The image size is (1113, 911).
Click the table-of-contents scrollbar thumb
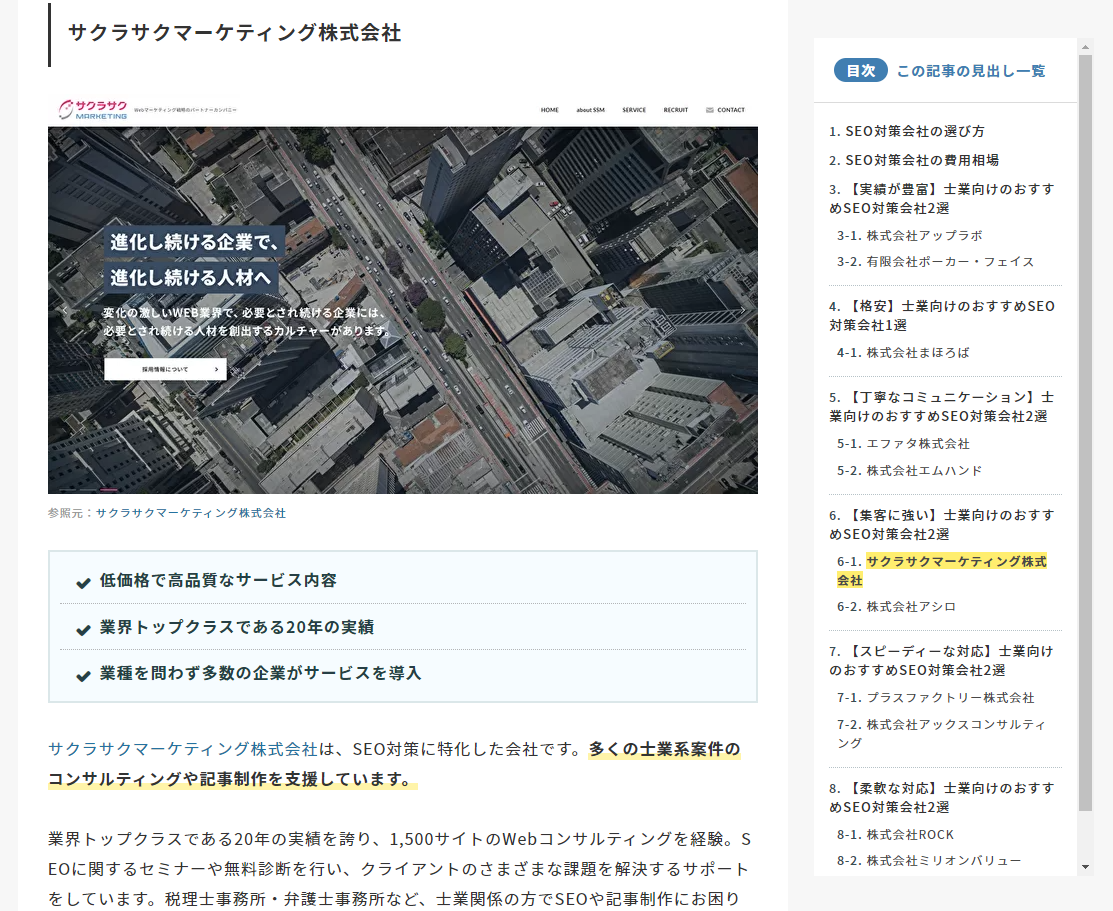click(1085, 433)
